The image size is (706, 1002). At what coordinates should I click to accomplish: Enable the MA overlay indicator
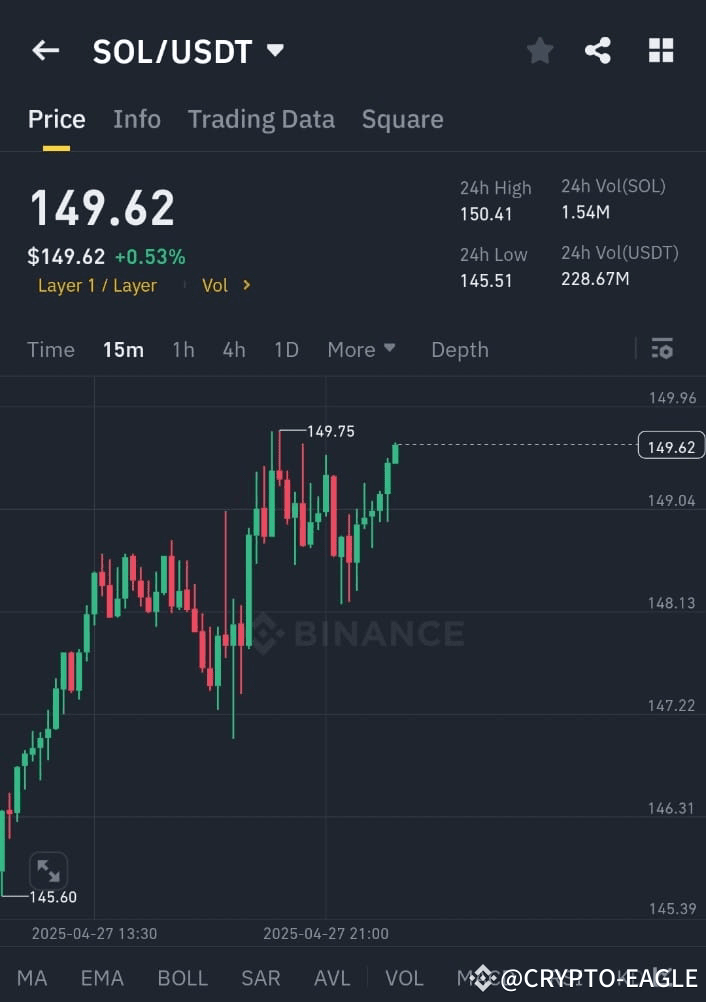point(32,978)
